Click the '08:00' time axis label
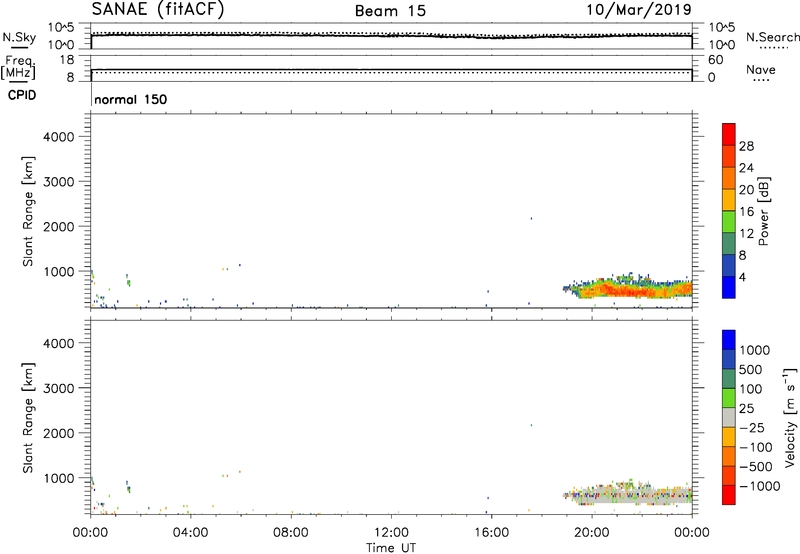Screen dimensions: 800x554 [x=291, y=533]
